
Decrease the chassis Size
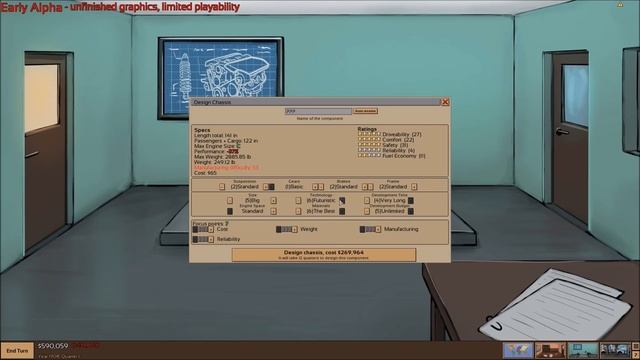[x=230, y=200]
